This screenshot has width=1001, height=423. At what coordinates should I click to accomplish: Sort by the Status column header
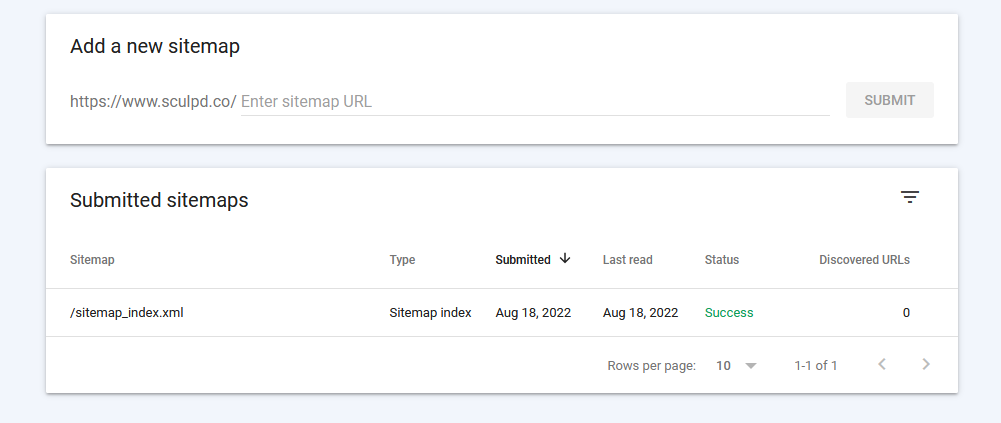(722, 260)
